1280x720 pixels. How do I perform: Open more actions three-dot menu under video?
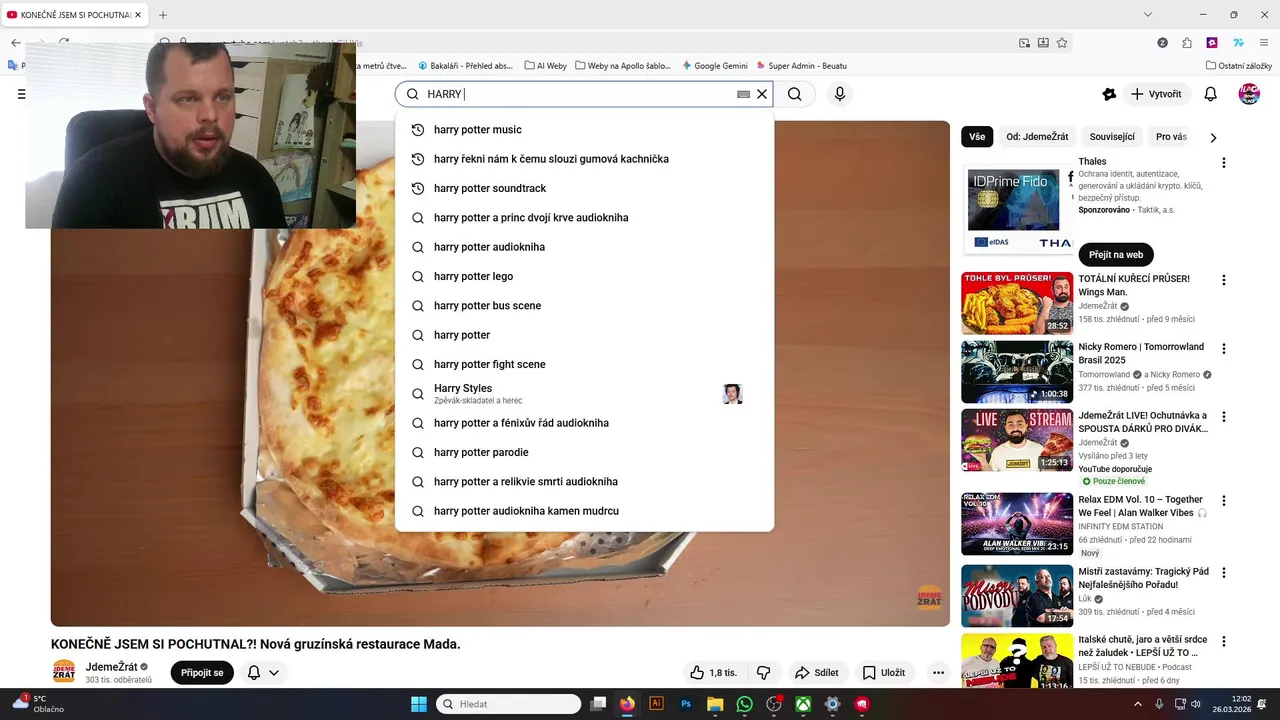[x=938, y=673]
